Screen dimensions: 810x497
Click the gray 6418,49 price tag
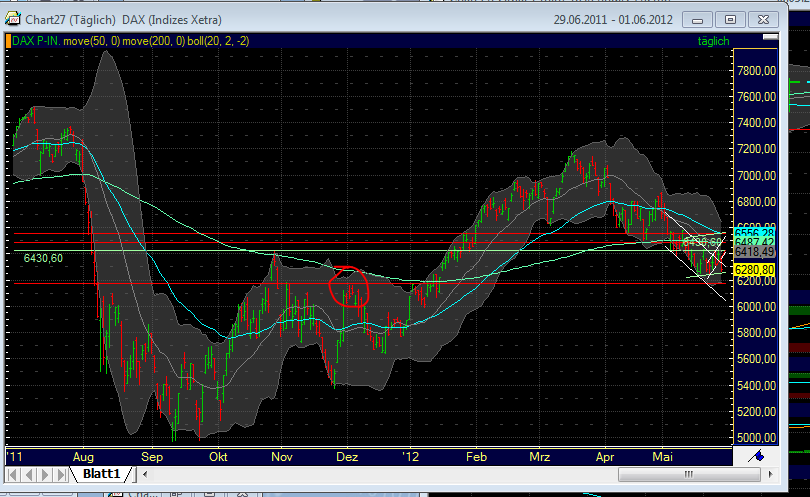pos(755,252)
